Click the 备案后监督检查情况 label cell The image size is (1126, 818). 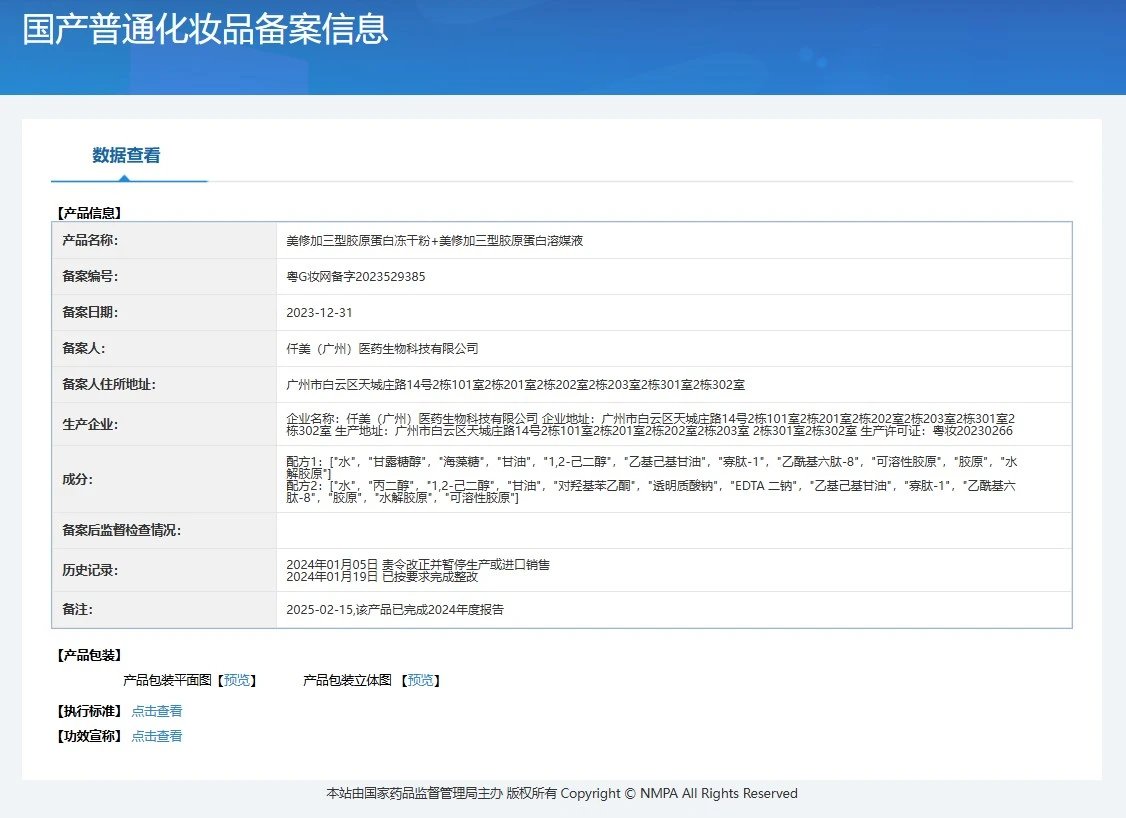[x=164, y=531]
